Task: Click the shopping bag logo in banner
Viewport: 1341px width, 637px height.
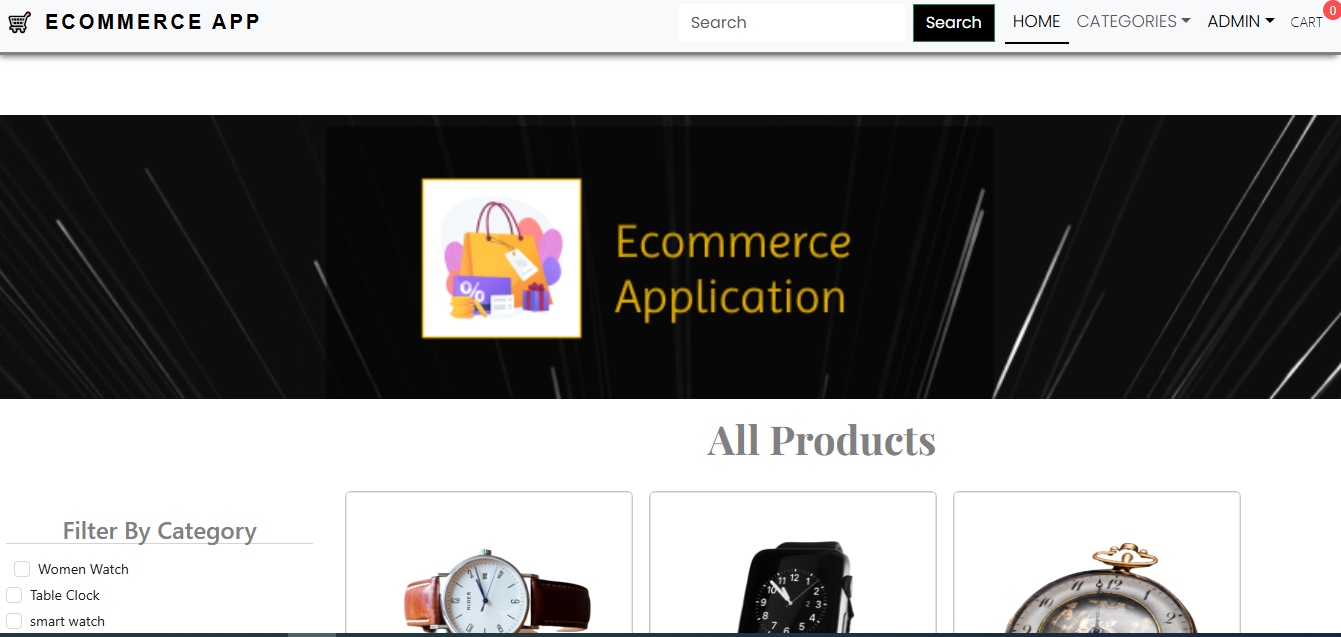Action: pos(501,258)
